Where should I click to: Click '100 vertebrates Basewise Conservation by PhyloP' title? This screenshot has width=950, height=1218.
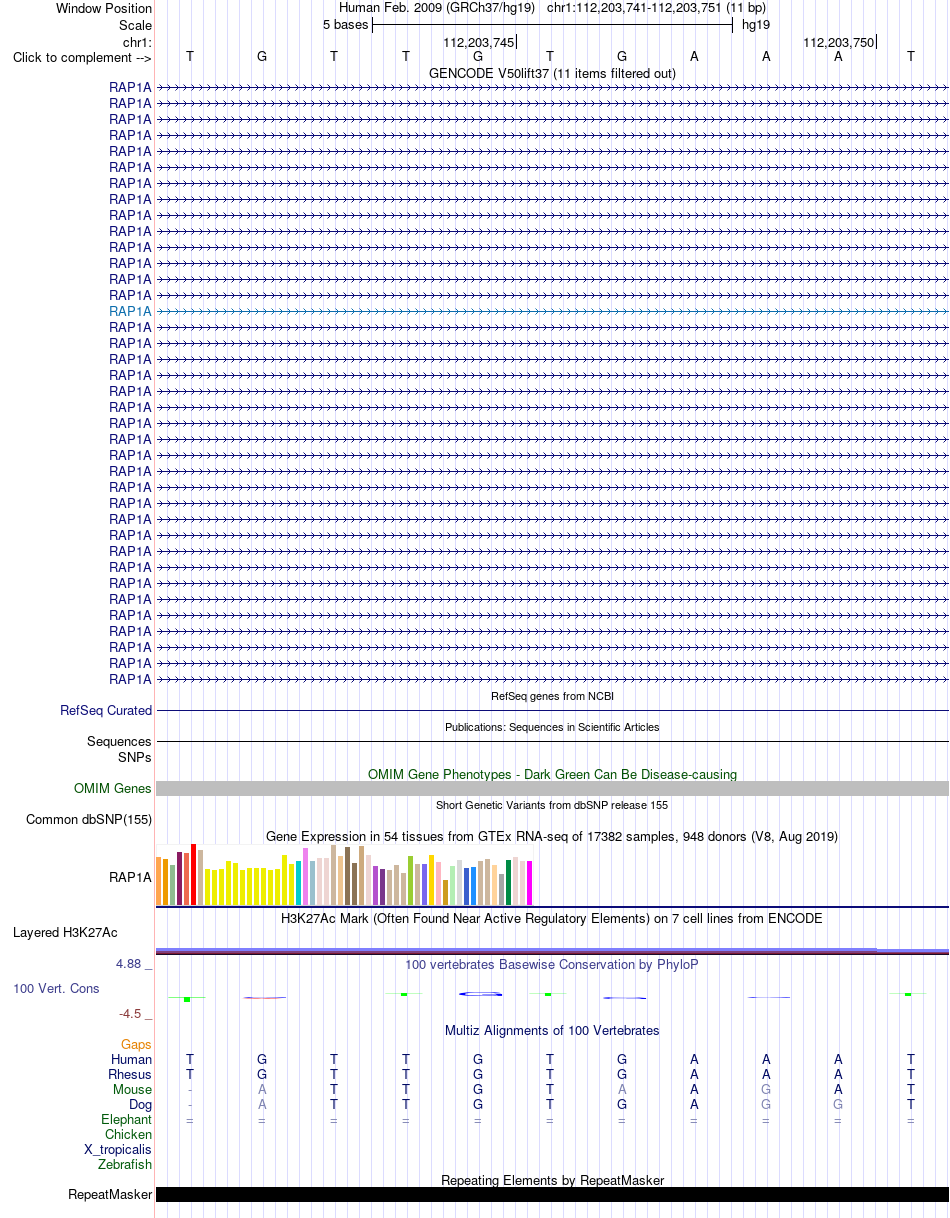(x=552, y=964)
